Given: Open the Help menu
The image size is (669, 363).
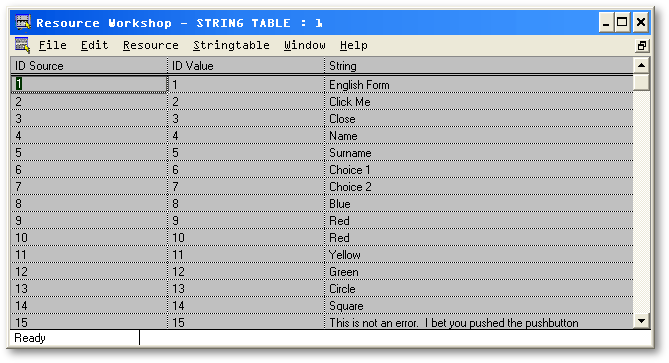Looking at the screenshot, I should tap(354, 45).
